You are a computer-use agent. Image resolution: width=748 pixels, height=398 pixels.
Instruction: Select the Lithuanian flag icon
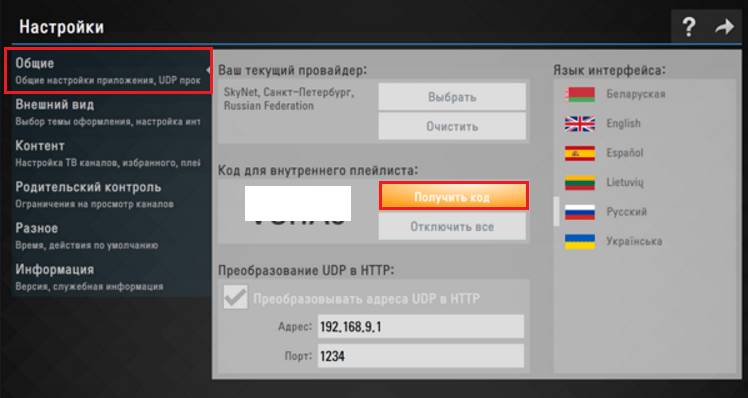(x=580, y=183)
